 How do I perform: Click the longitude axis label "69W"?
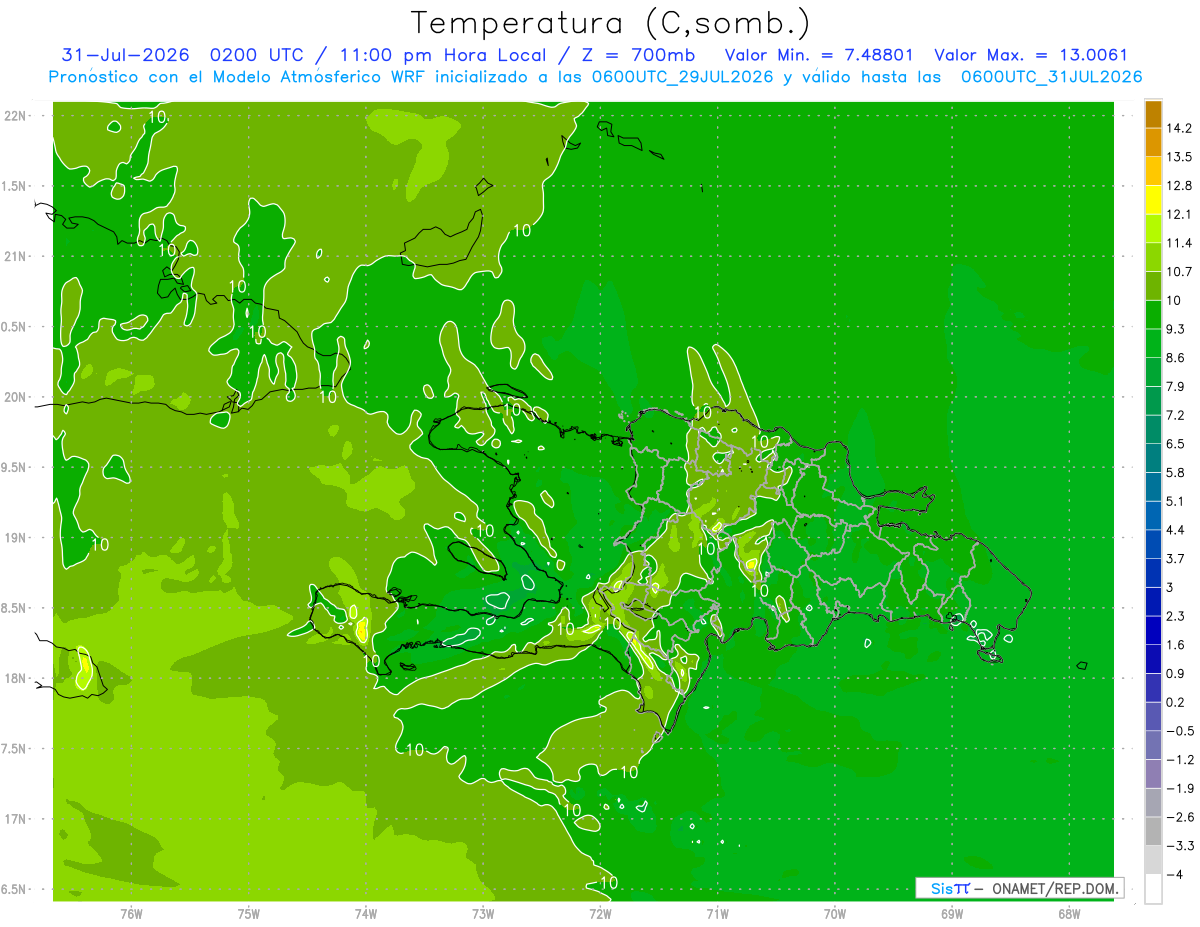click(952, 913)
